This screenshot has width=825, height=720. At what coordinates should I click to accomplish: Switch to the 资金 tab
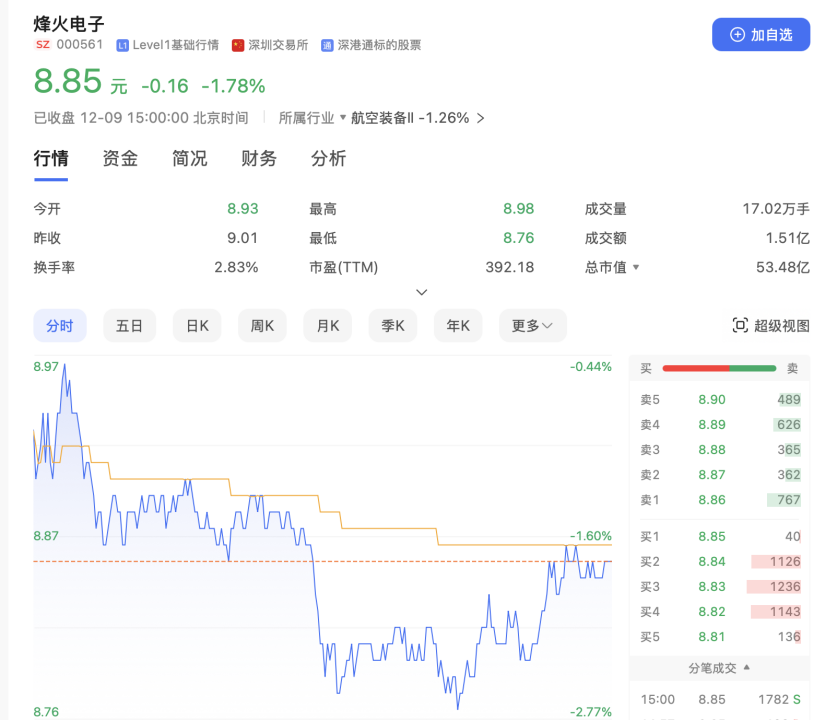click(120, 158)
